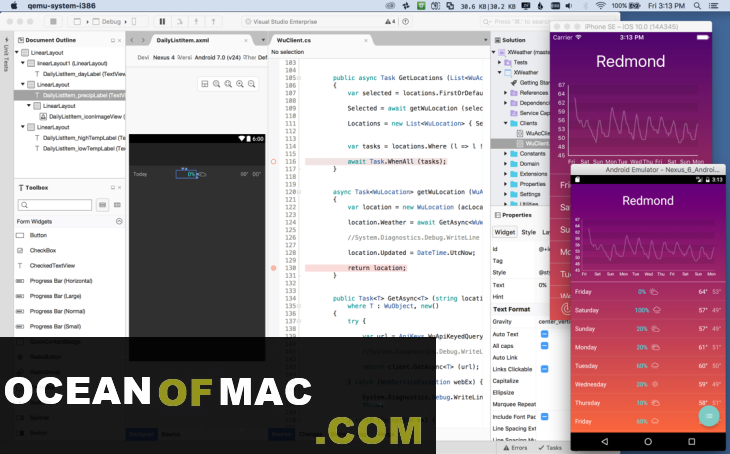Navigate back with the left arrow beside DailyListItem tab
The height and width of the screenshot is (454, 730).
click(x=132, y=40)
